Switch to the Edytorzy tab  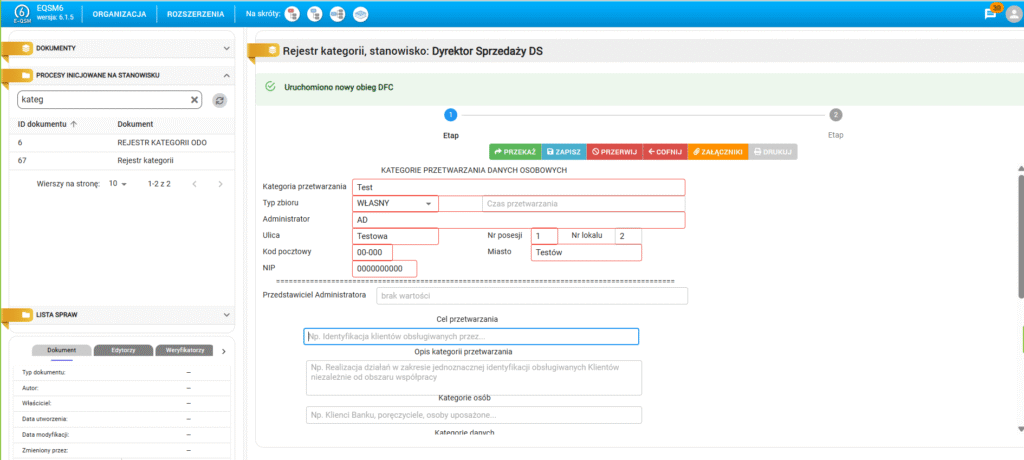[123, 351]
